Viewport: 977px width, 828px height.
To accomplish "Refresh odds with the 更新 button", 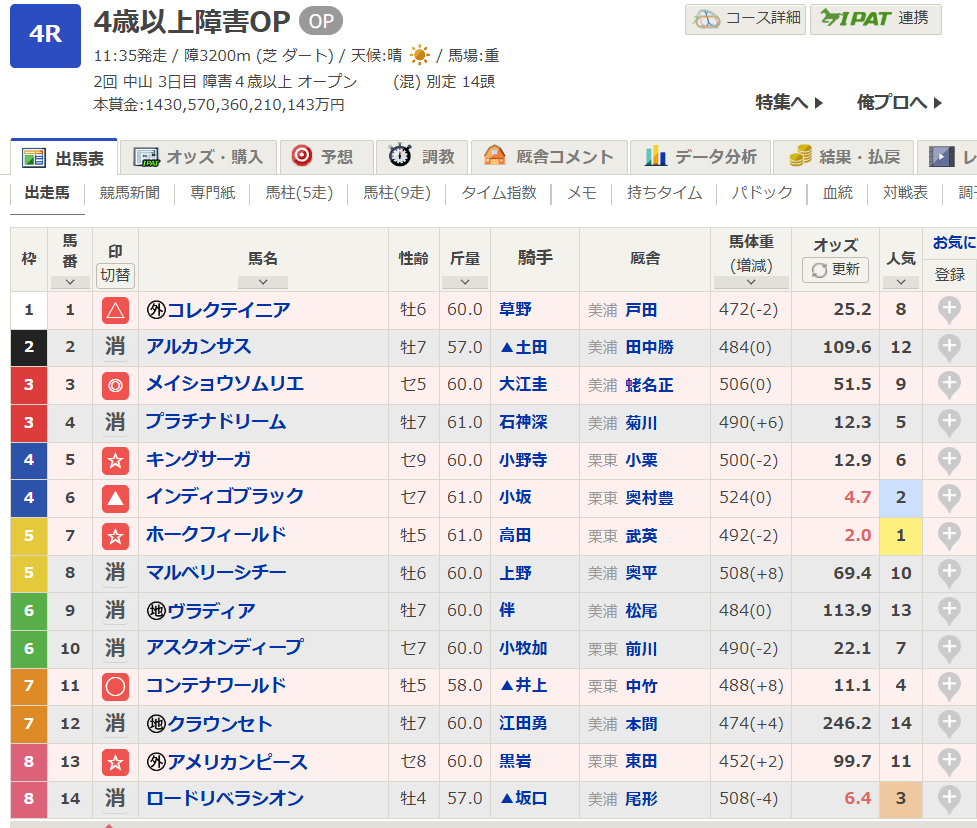I will (x=835, y=270).
